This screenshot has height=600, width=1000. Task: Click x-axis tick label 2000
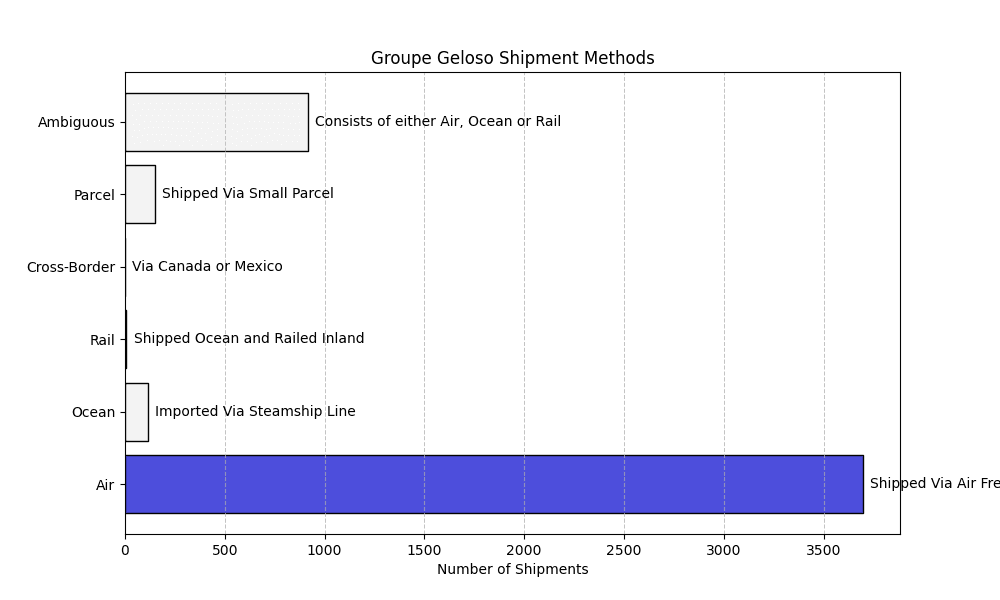(524, 550)
